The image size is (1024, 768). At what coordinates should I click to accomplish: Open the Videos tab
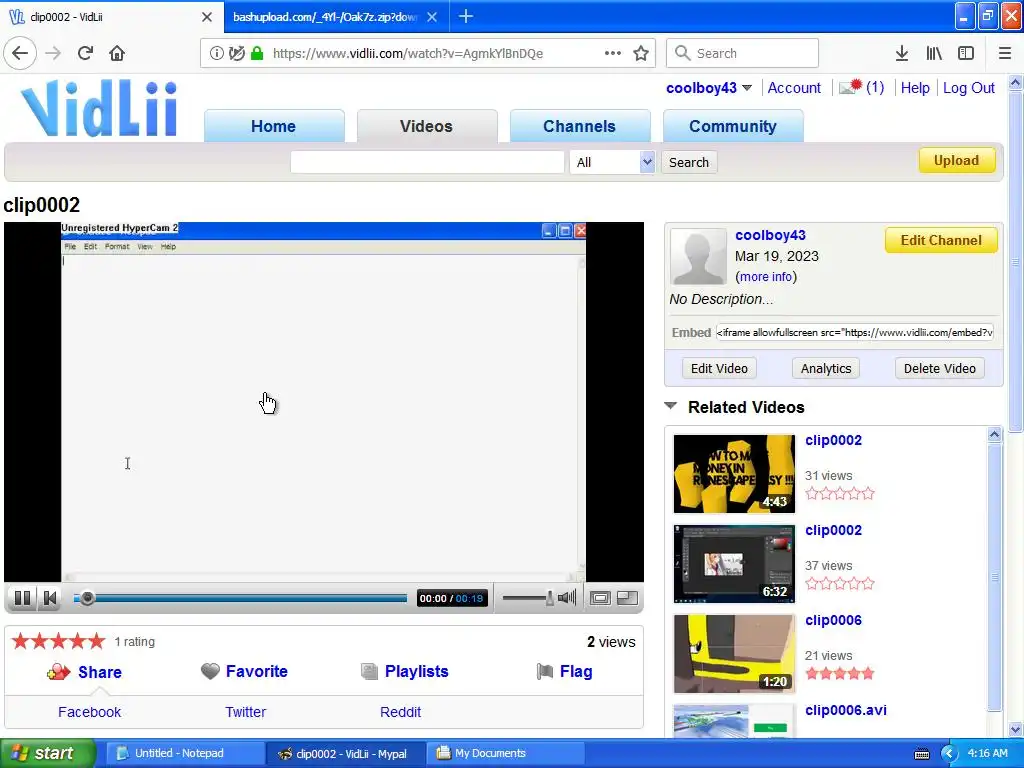point(426,126)
